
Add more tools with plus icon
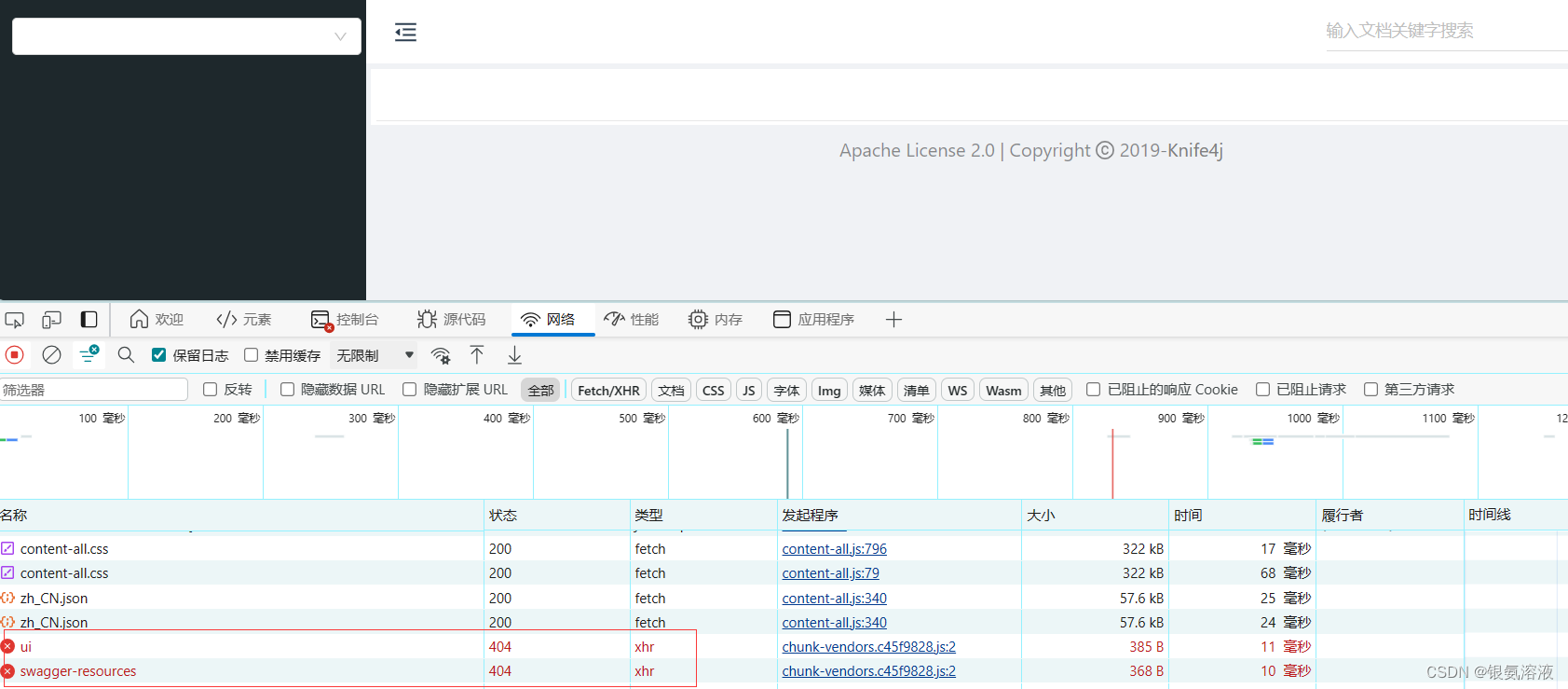click(893, 320)
